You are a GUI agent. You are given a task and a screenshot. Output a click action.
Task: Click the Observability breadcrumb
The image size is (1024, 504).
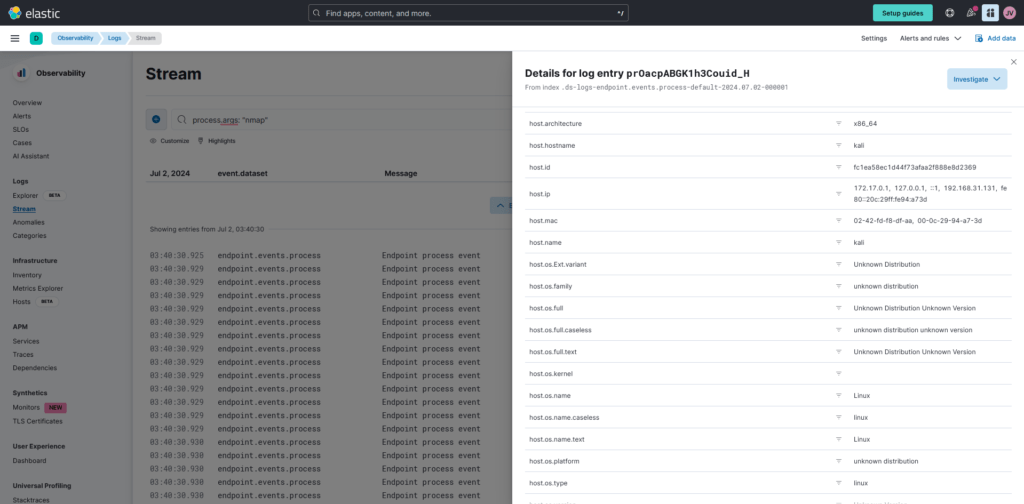(75, 39)
